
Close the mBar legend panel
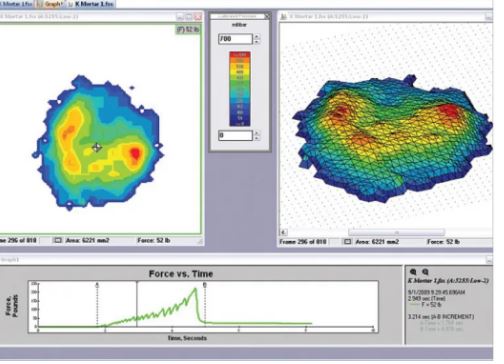(x=267, y=16)
